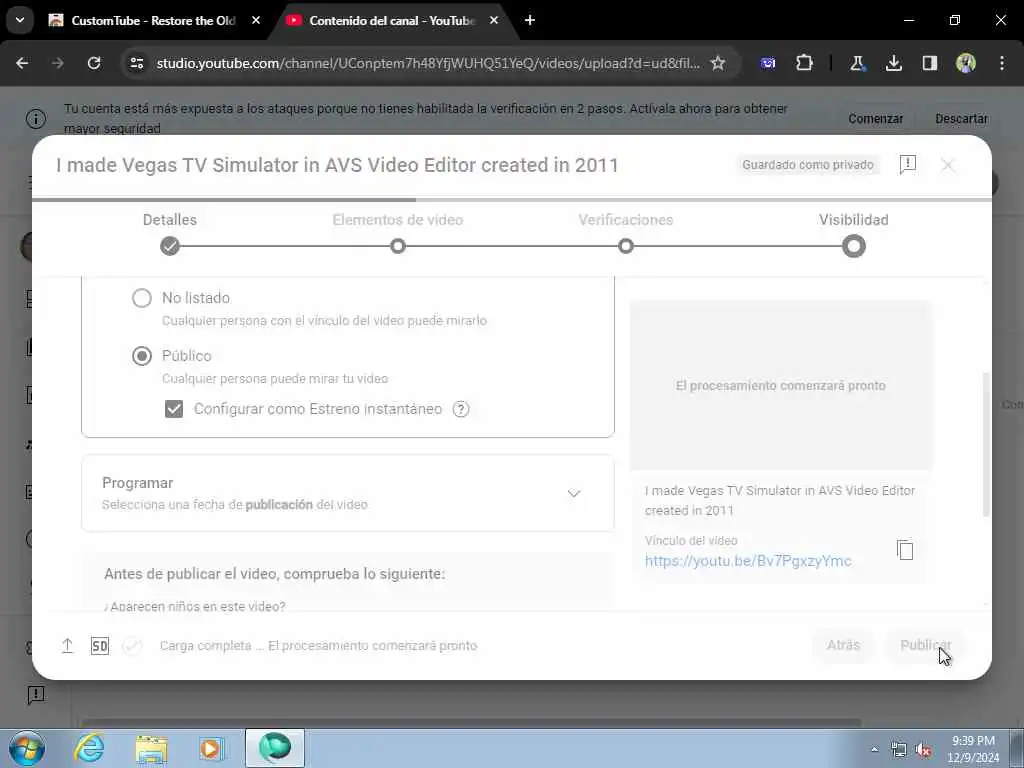The image size is (1024, 768).
Task: Switch to the Contenido del canal tab
Action: pyautogui.click(x=392, y=20)
